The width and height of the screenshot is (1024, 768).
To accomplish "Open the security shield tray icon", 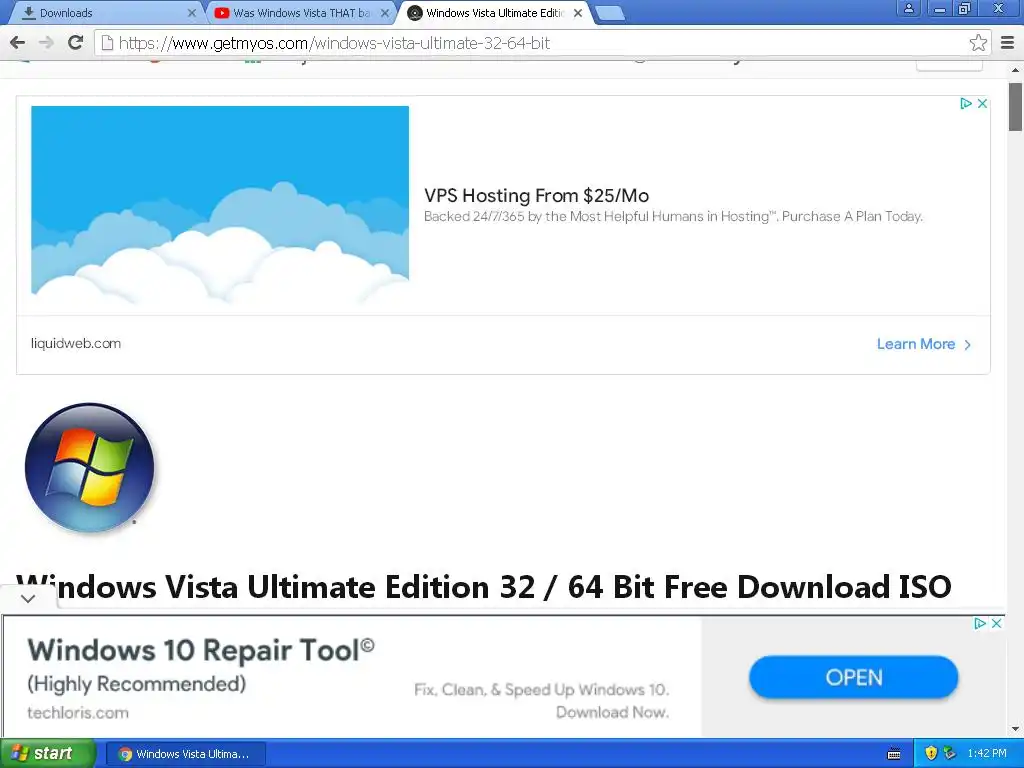I will (x=931, y=754).
